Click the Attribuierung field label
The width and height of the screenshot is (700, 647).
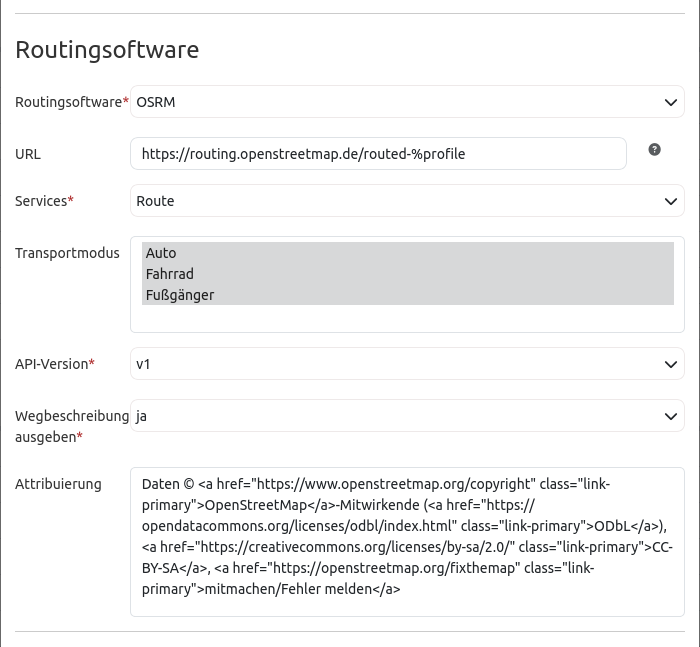58,484
